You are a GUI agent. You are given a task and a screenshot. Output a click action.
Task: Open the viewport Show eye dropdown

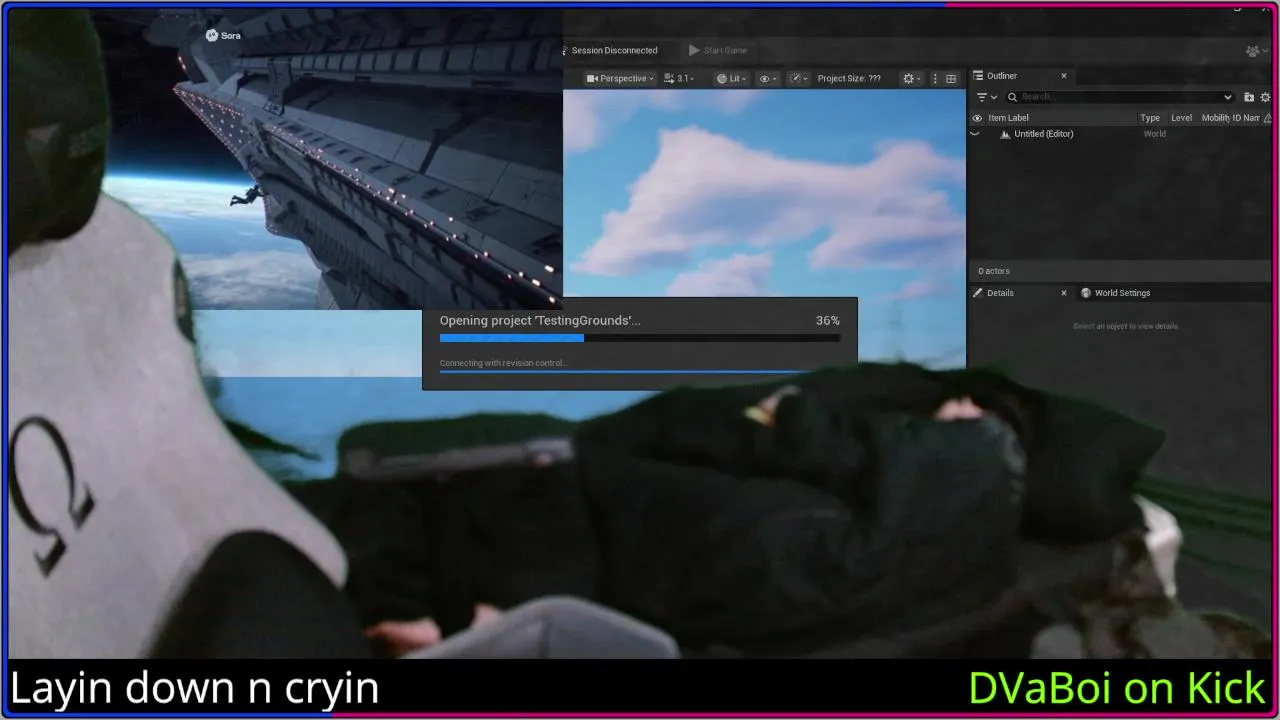click(768, 78)
